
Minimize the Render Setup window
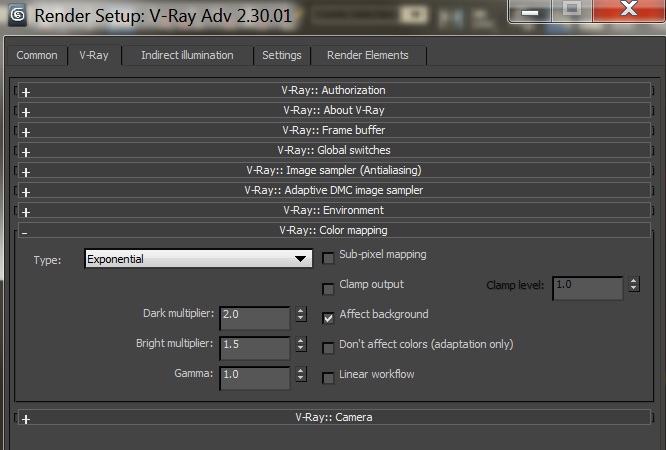pyautogui.click(x=530, y=11)
